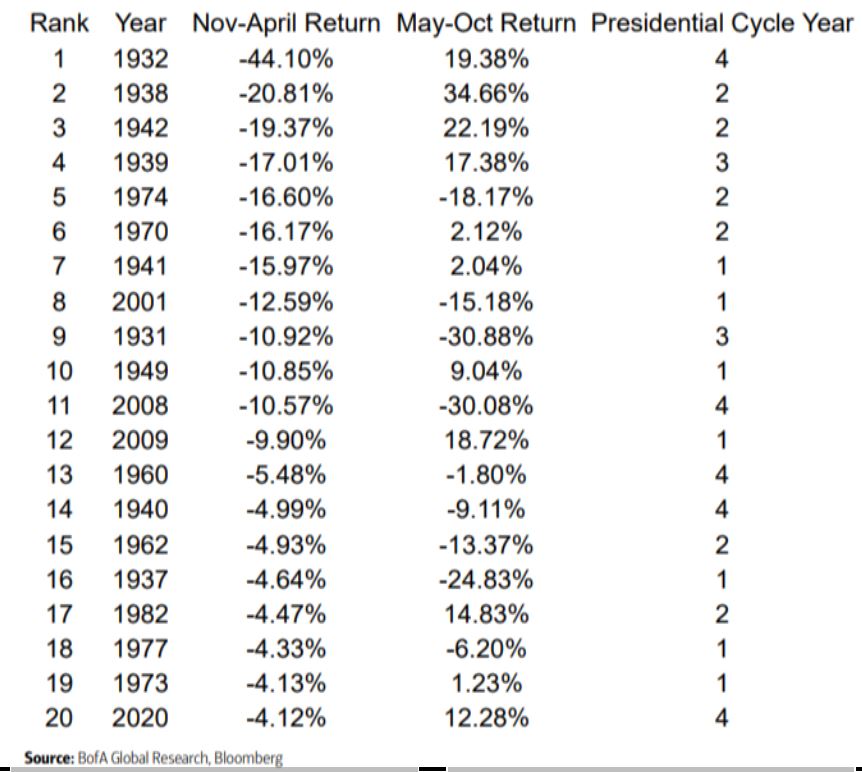Image resolution: width=862 pixels, height=772 pixels.
Task: Click the rank 15 cell
Action: pos(60,545)
